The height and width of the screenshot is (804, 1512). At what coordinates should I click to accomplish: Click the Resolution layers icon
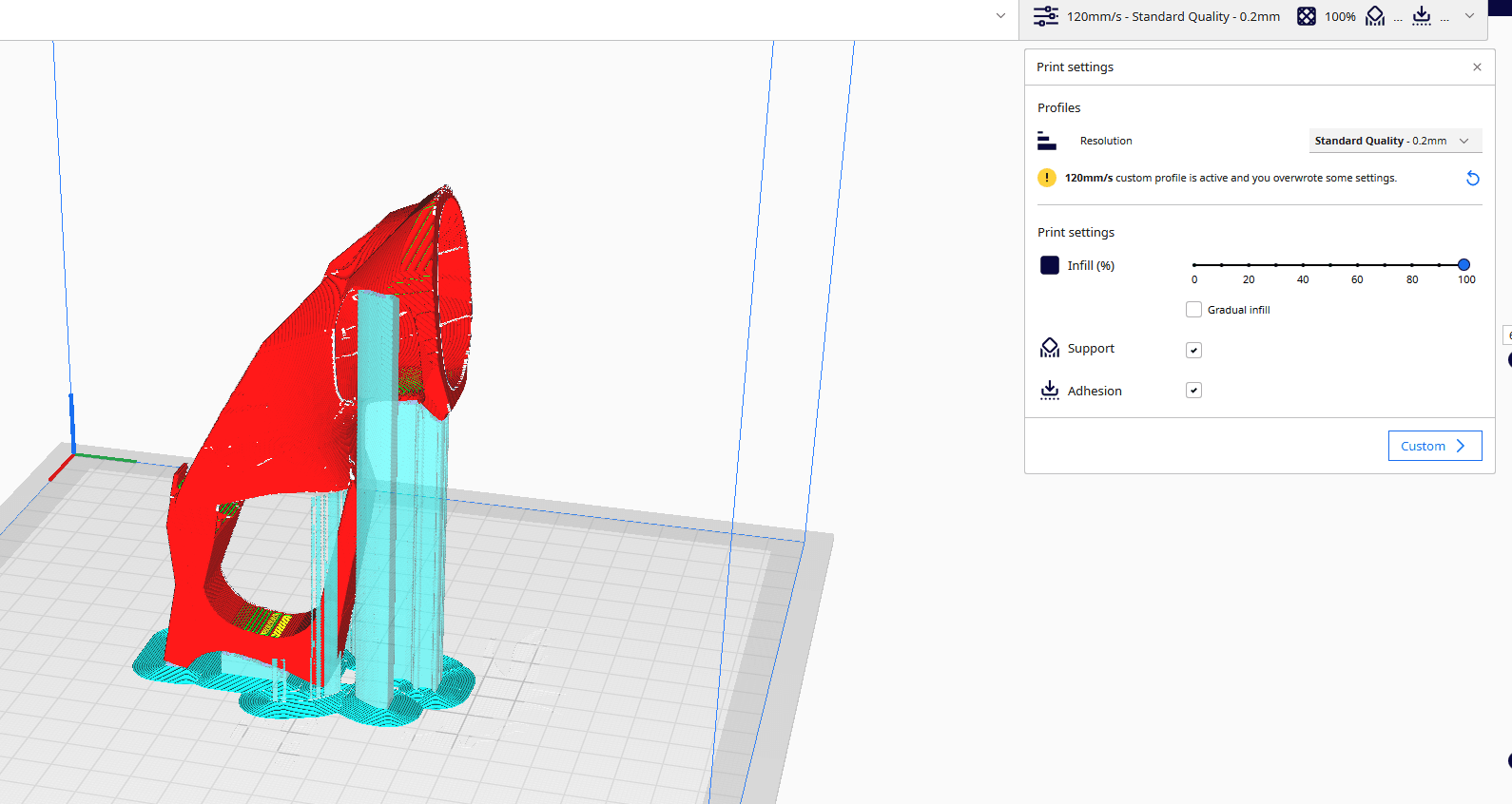[x=1047, y=141]
